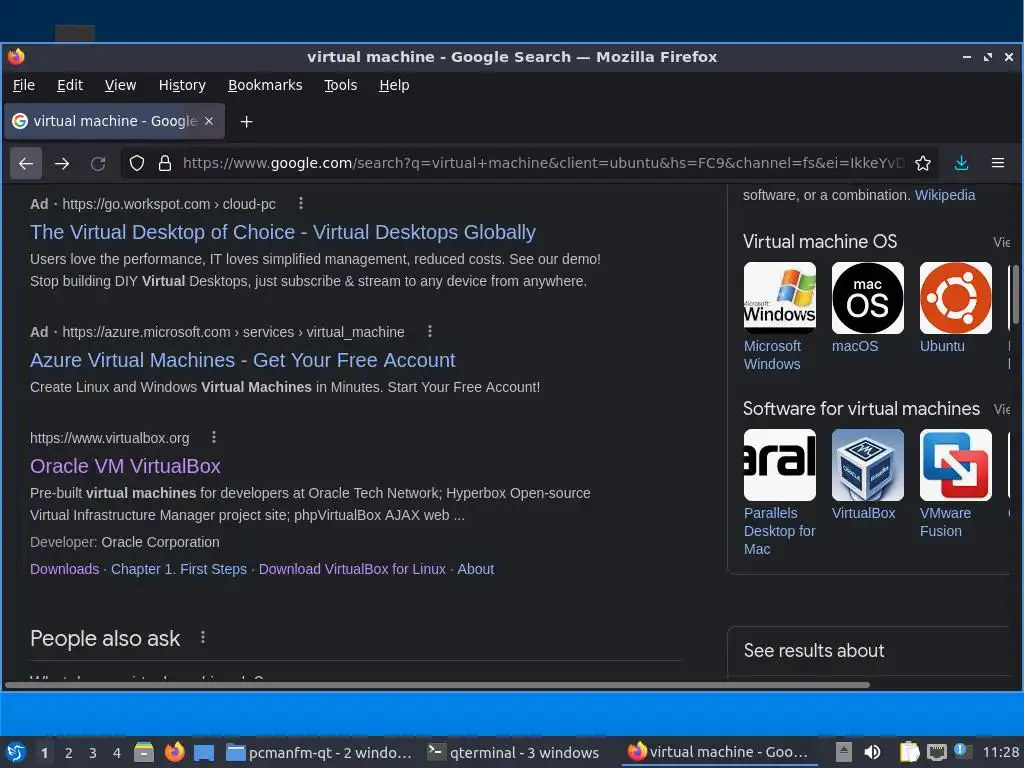Go forward using the forward arrow

(x=62, y=163)
